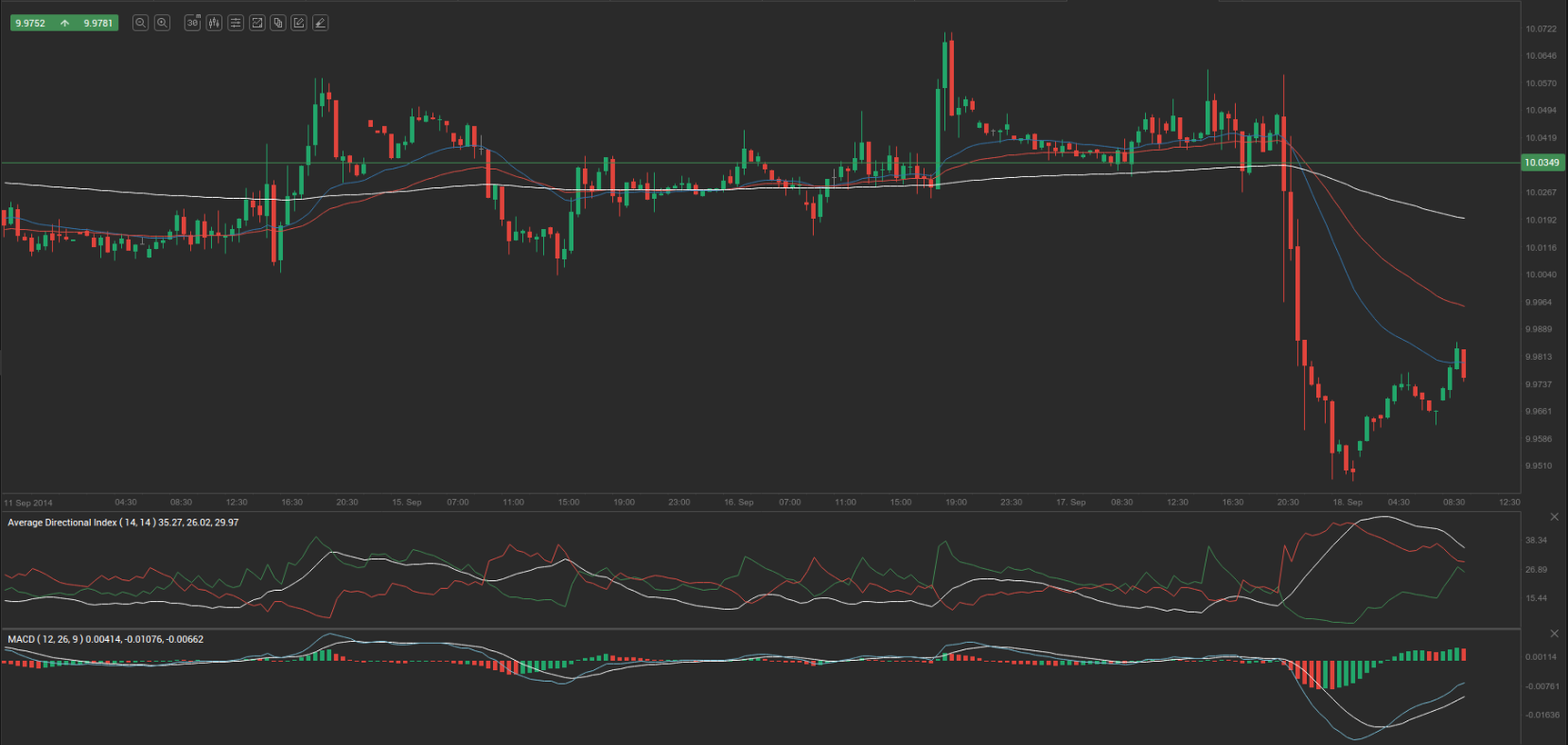
Task: Click the current price marker 10.0349
Action: point(1542,163)
